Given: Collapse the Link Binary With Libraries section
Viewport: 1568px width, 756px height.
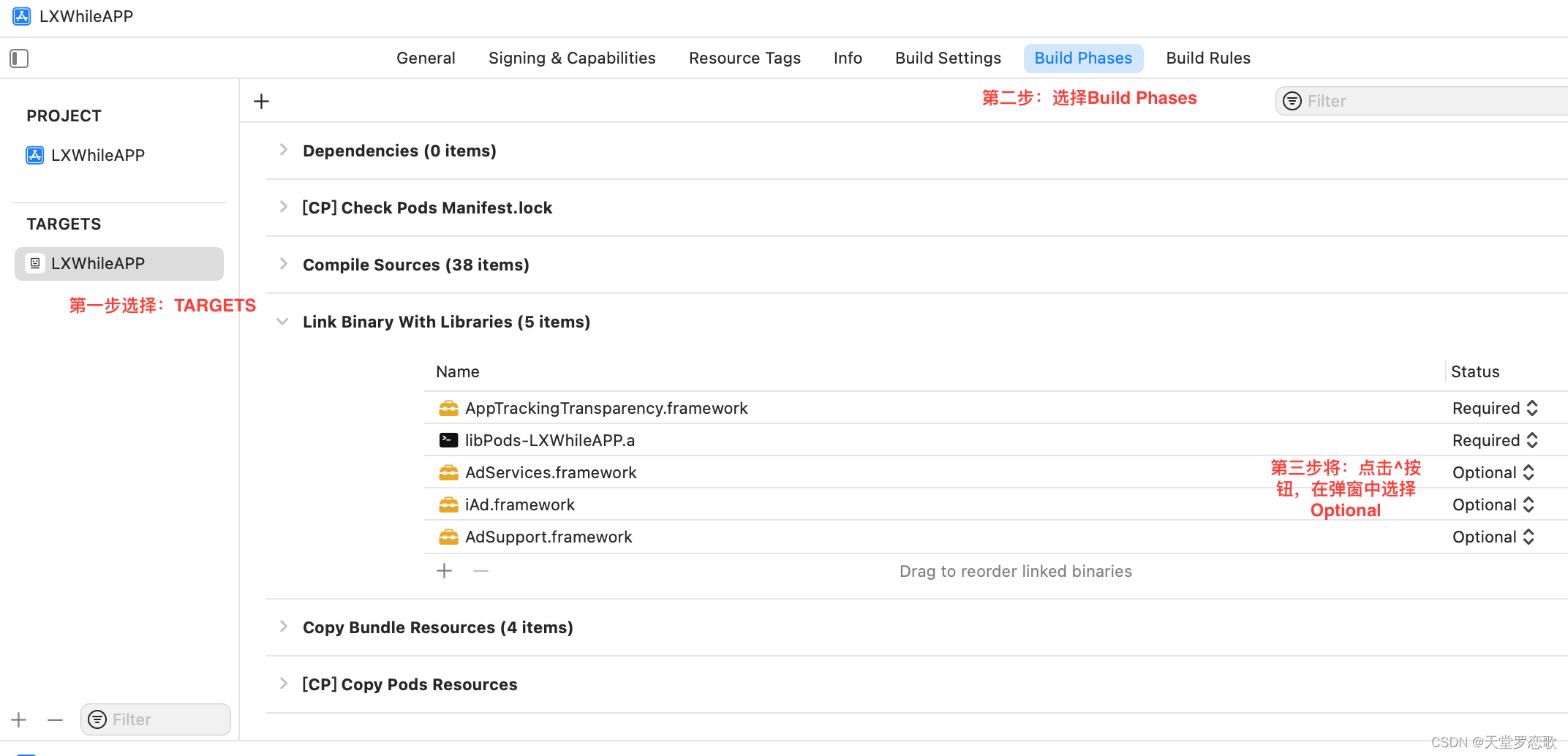Looking at the screenshot, I should point(283,321).
